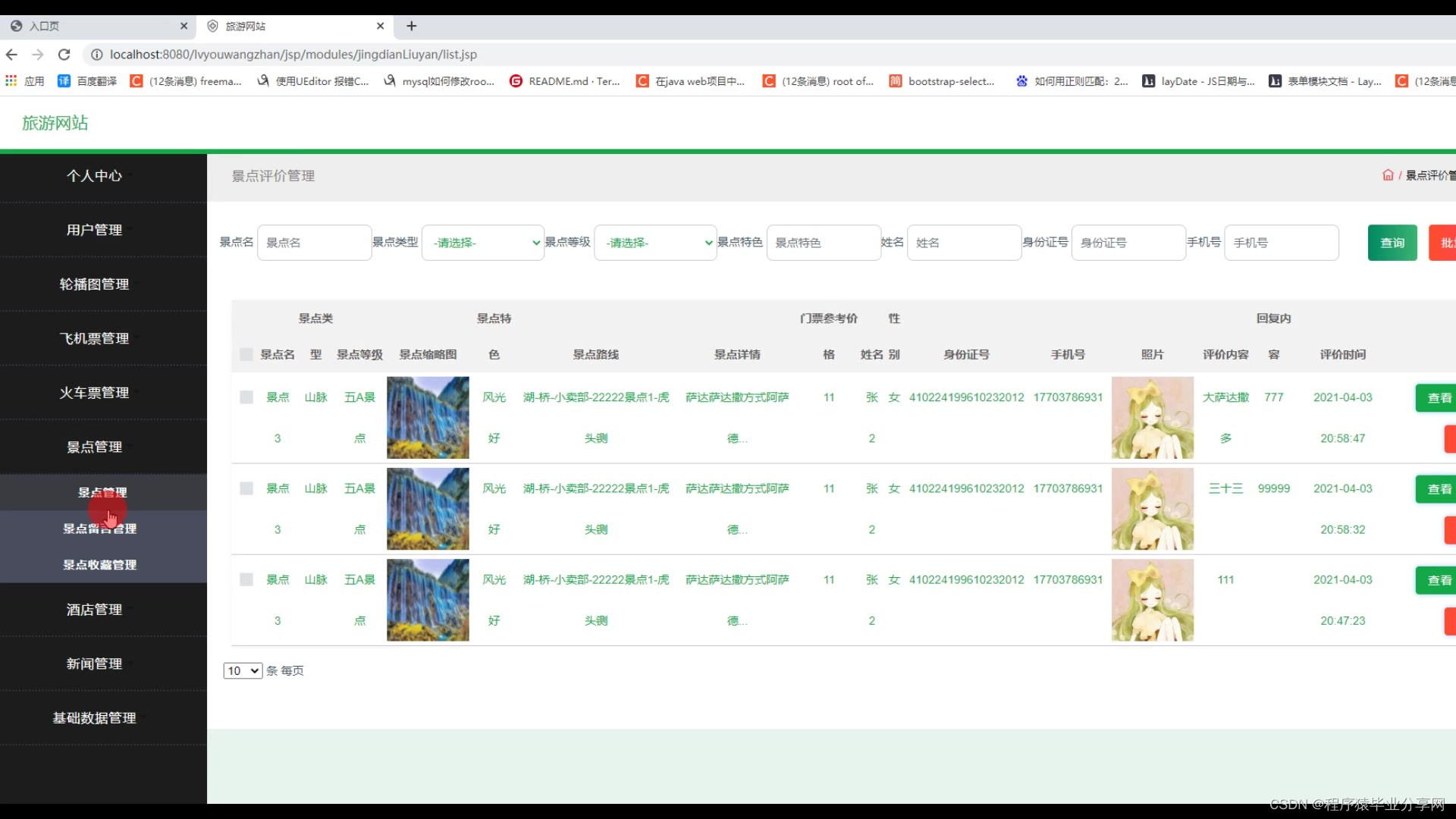Expand 飞机票管理 in the sidebar

[94, 338]
